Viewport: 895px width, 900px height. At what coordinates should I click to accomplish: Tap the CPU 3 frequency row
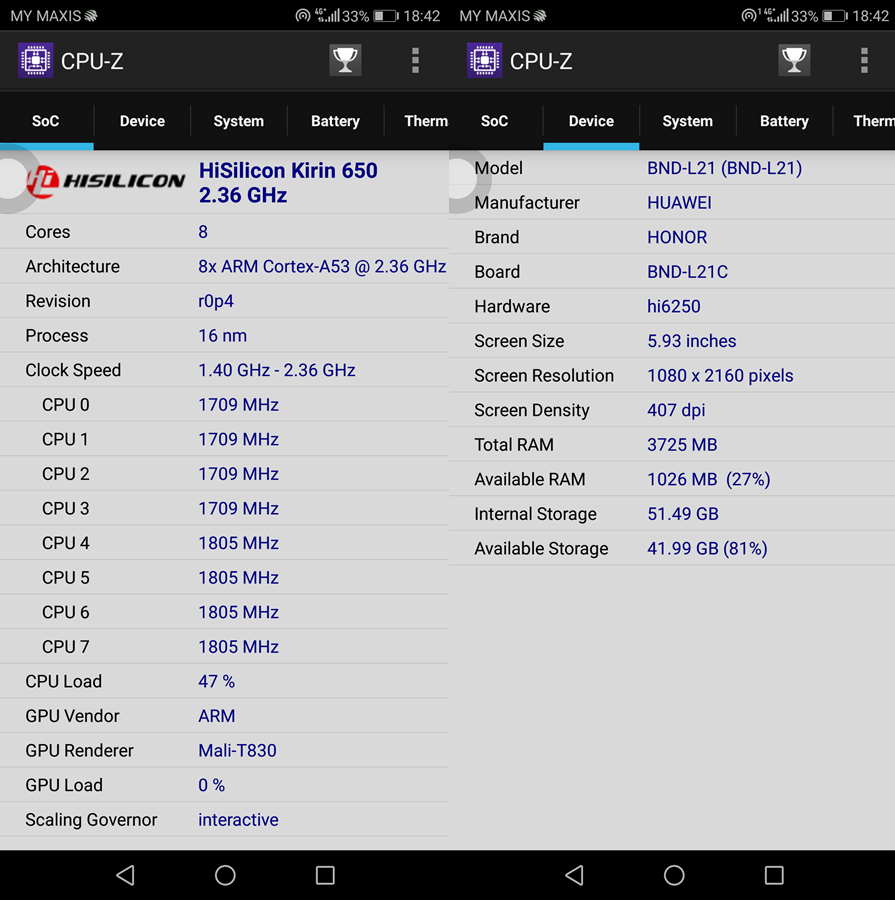point(224,508)
